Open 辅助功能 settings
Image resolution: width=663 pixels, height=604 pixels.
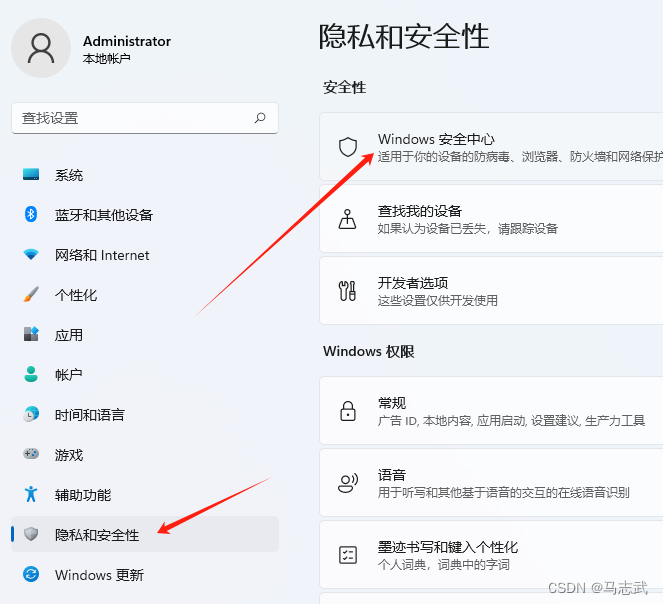coord(145,494)
